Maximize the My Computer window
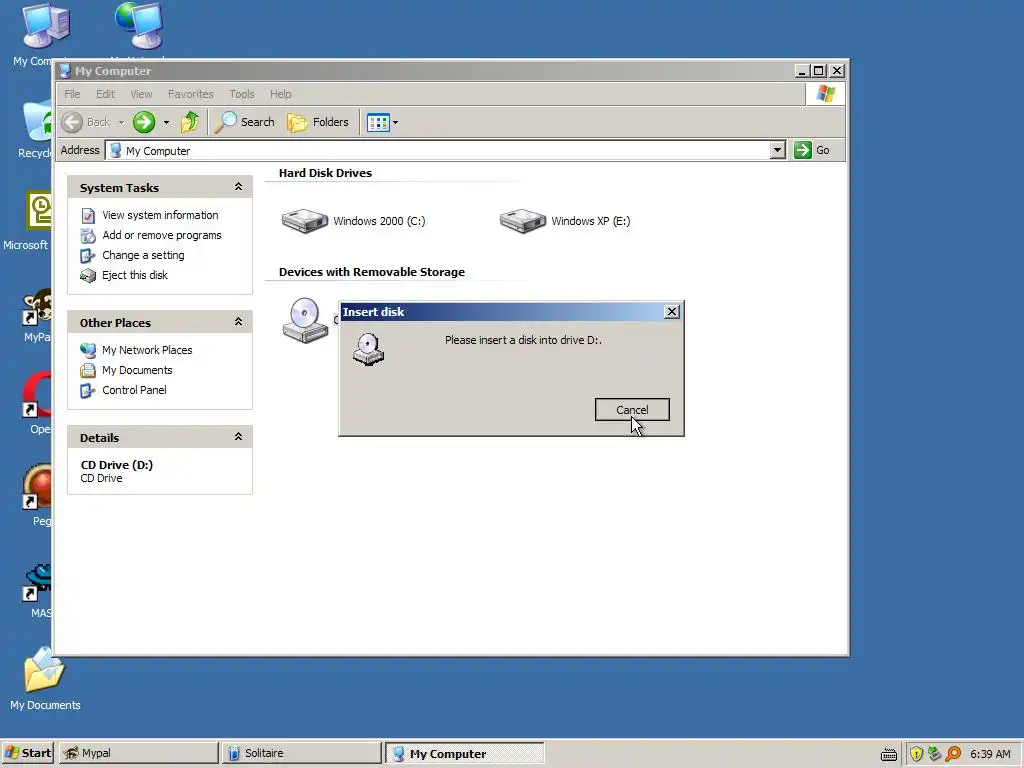This screenshot has width=1024, height=768. point(819,71)
